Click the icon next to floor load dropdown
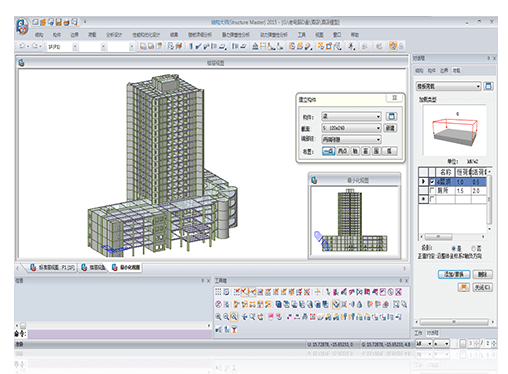This screenshot has height=374, width=508. (x=488, y=86)
